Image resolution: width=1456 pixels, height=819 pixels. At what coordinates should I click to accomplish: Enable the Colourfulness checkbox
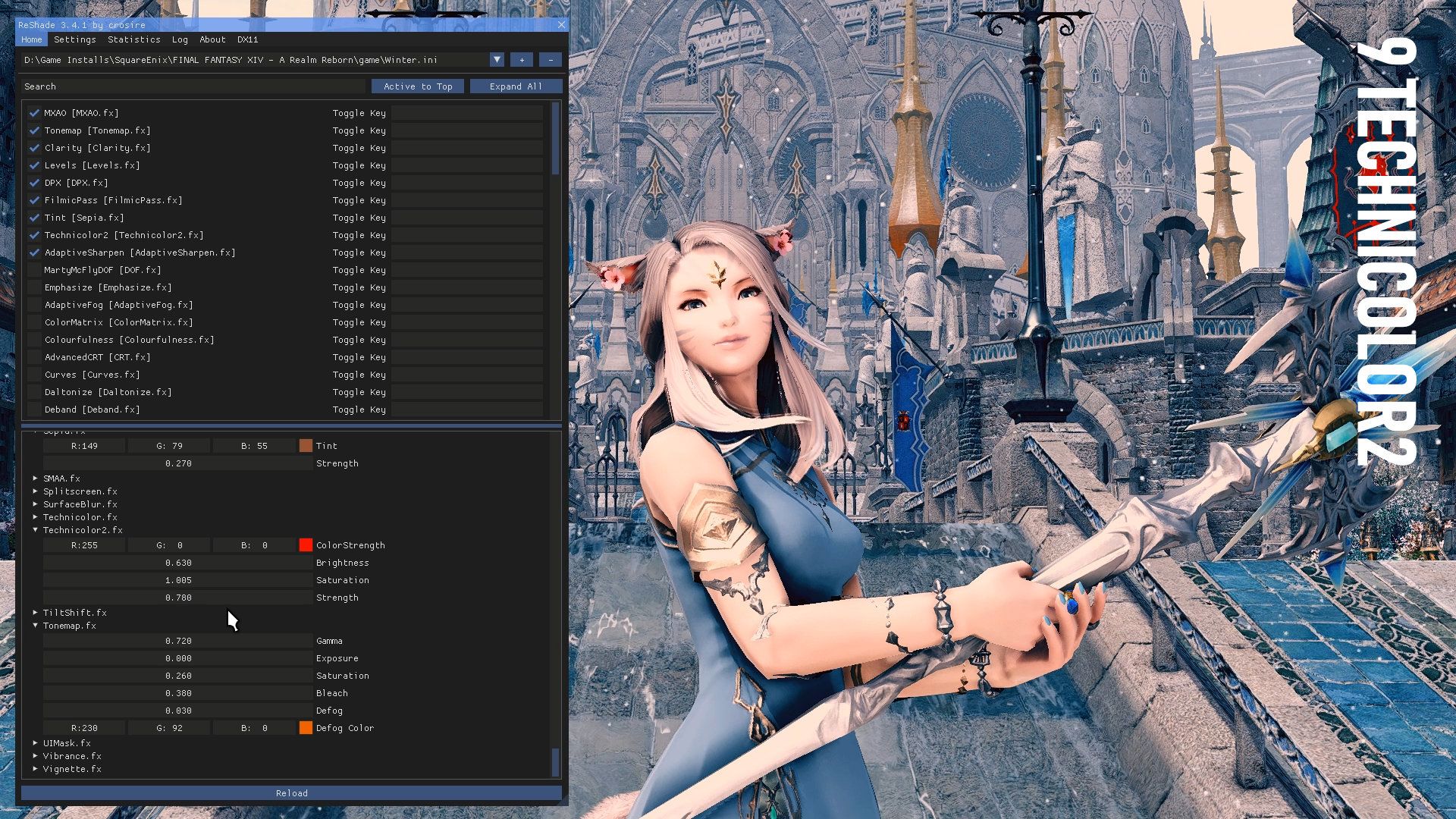click(34, 340)
